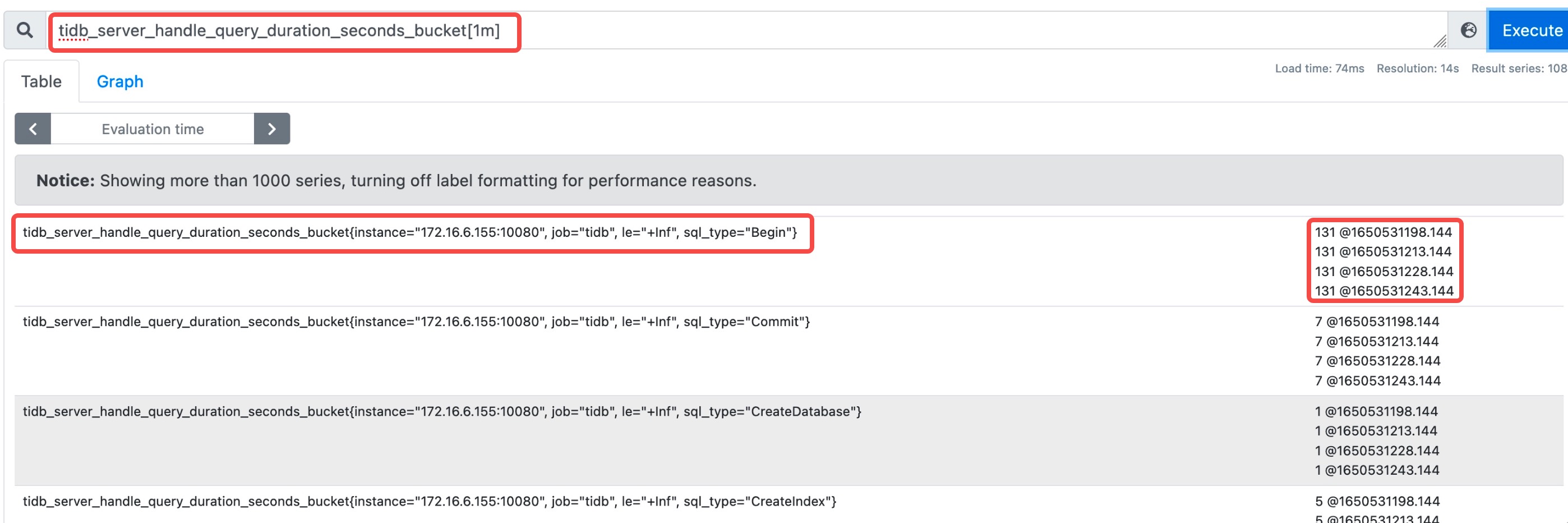Focus the Evaluation time field
The image size is (1568, 523).
pyautogui.click(x=152, y=129)
